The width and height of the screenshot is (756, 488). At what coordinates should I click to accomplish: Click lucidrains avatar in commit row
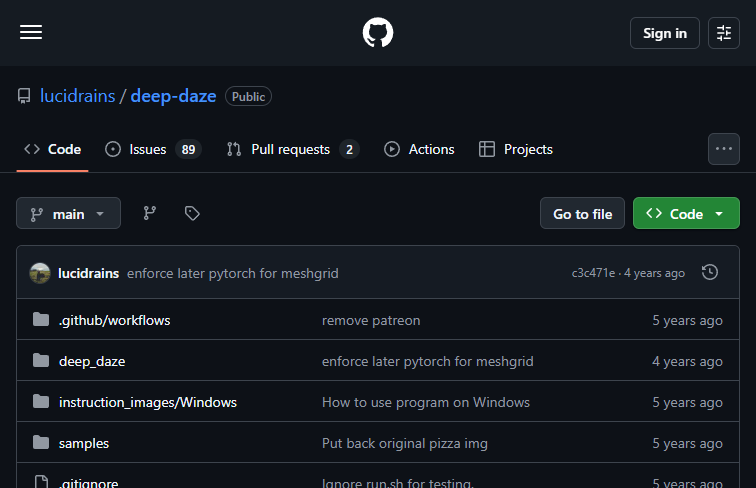(x=40, y=273)
